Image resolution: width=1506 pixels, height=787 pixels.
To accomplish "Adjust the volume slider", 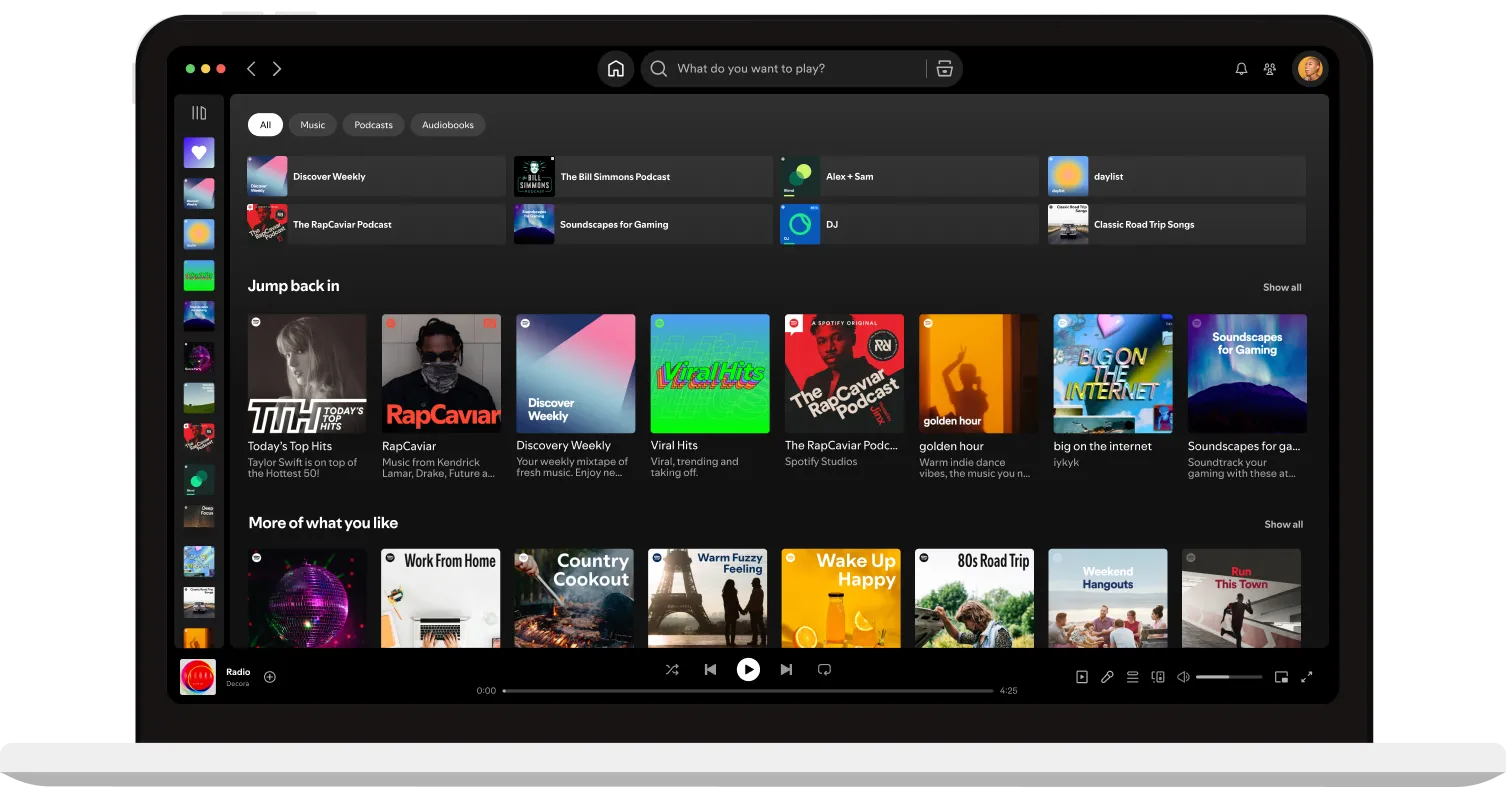I will 1229,676.
